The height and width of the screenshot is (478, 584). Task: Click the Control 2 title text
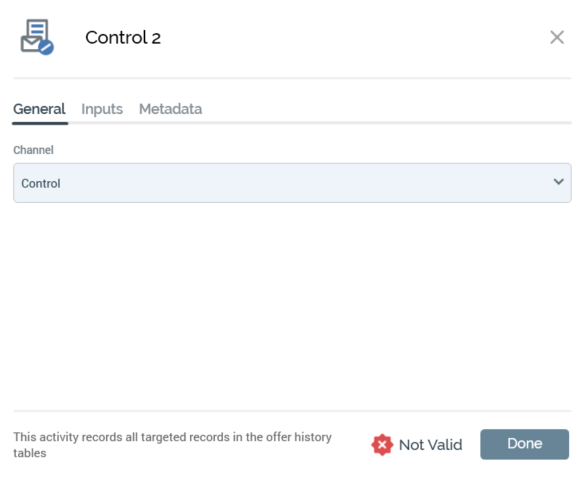click(x=123, y=38)
